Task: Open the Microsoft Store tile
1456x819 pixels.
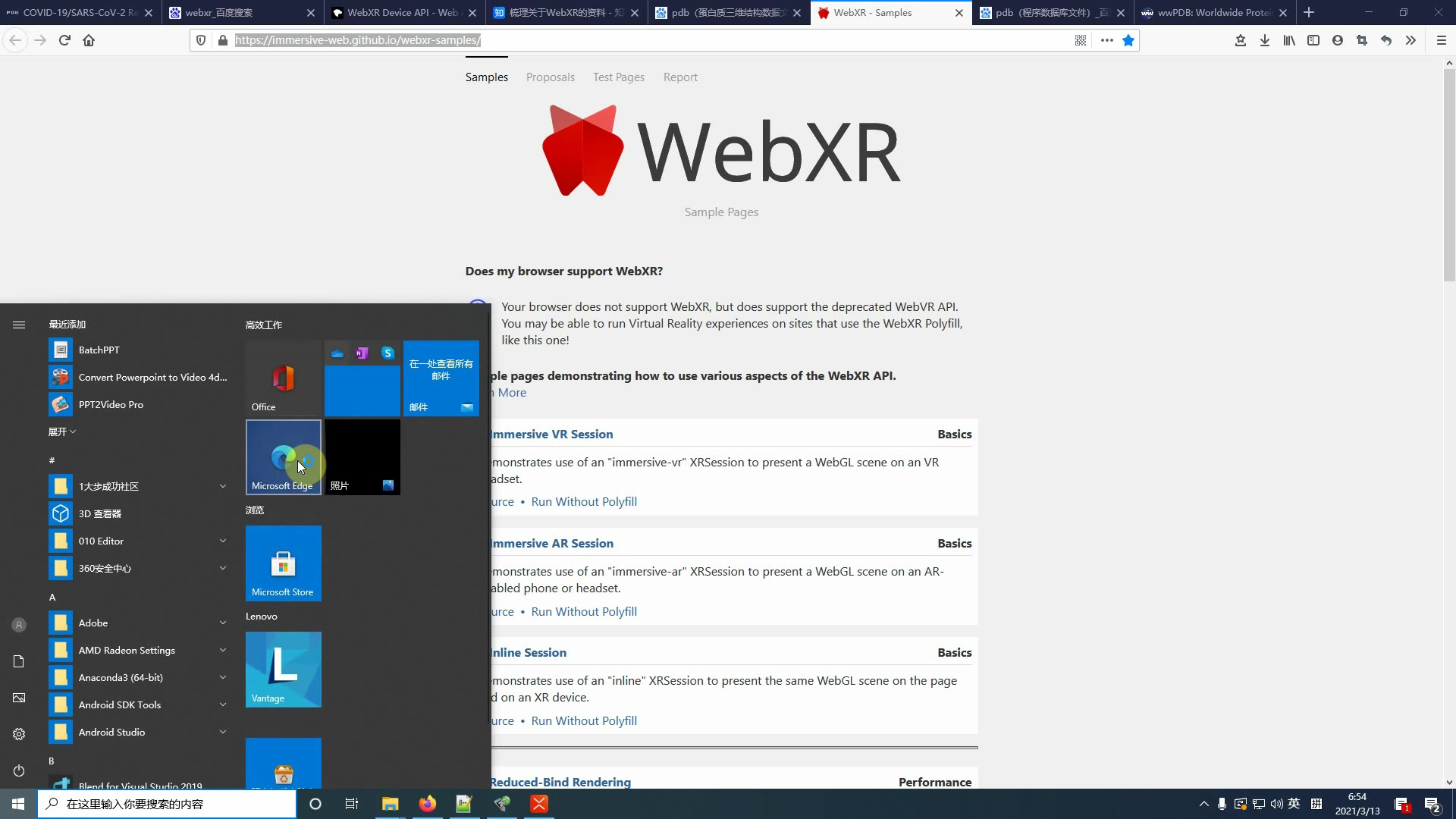Action: [283, 563]
